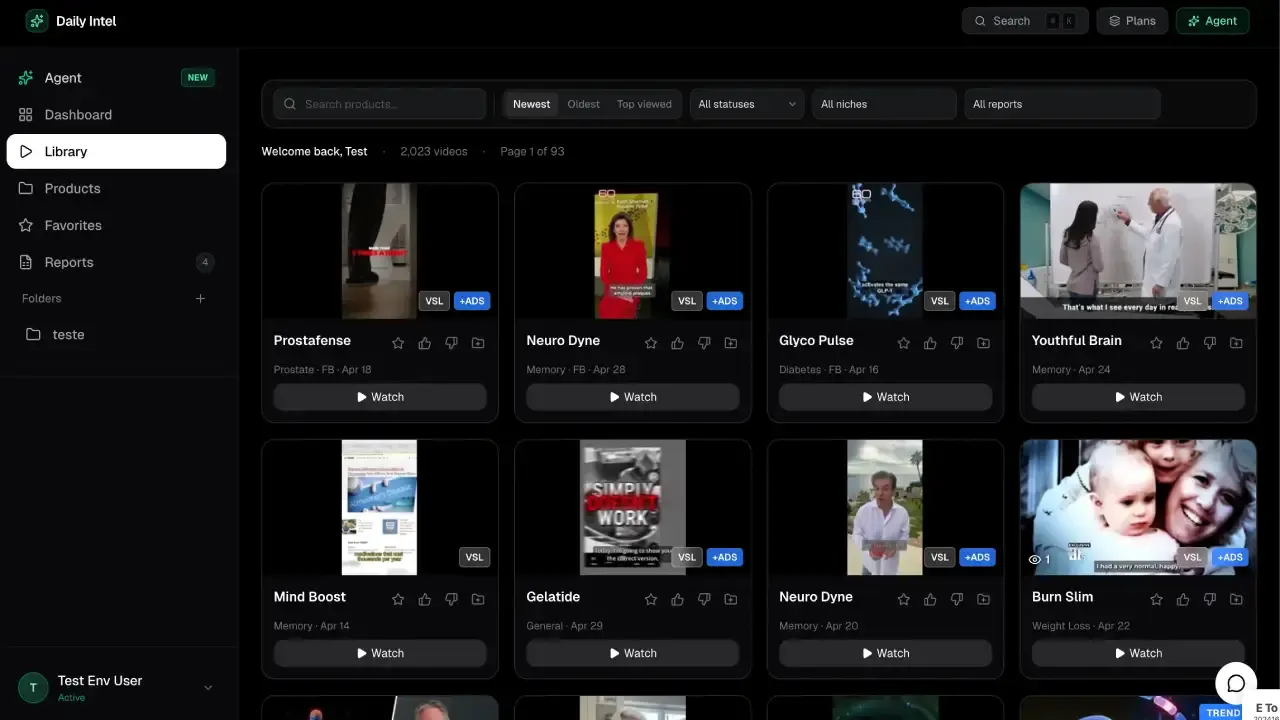Thumbs down the Prostafense video
The width and height of the screenshot is (1280, 720).
(451, 343)
